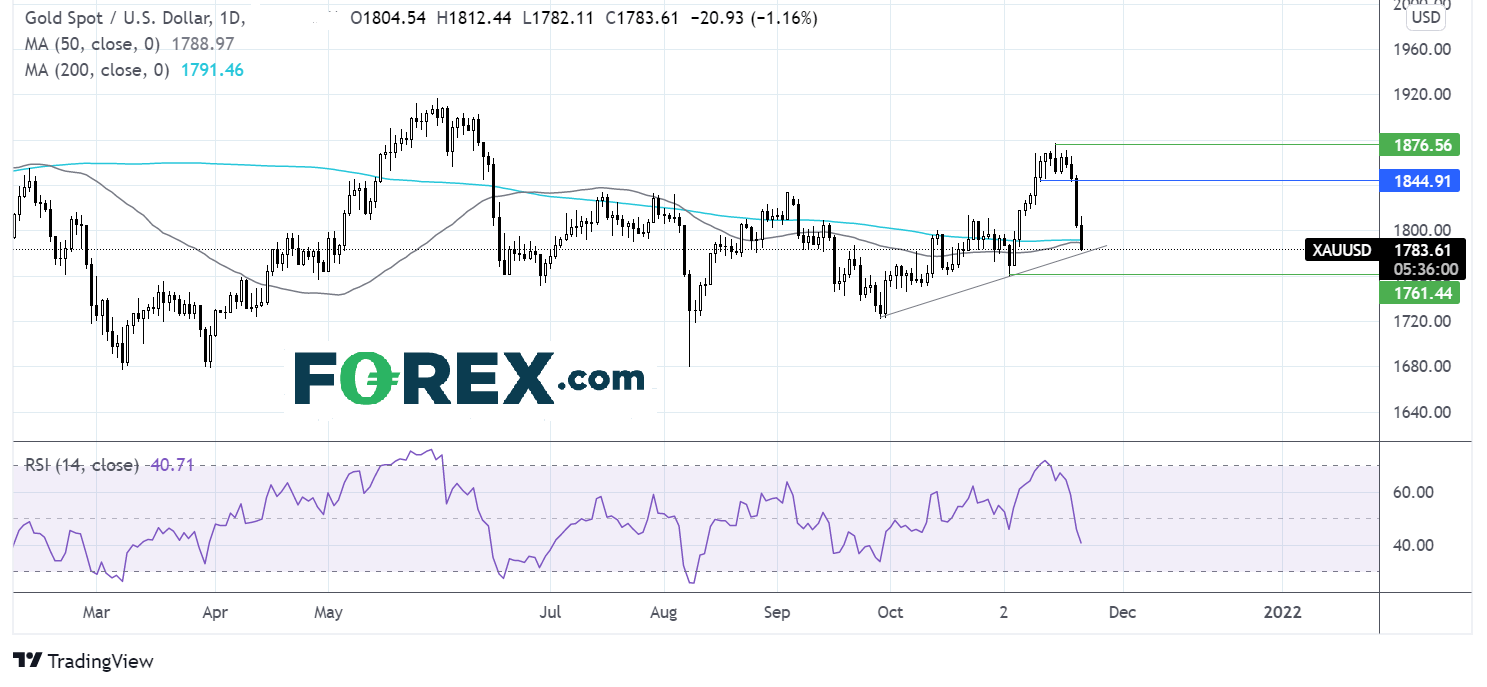The image size is (1487, 687).
Task: Click the green 1876.56 price label
Action: pyautogui.click(x=1418, y=145)
